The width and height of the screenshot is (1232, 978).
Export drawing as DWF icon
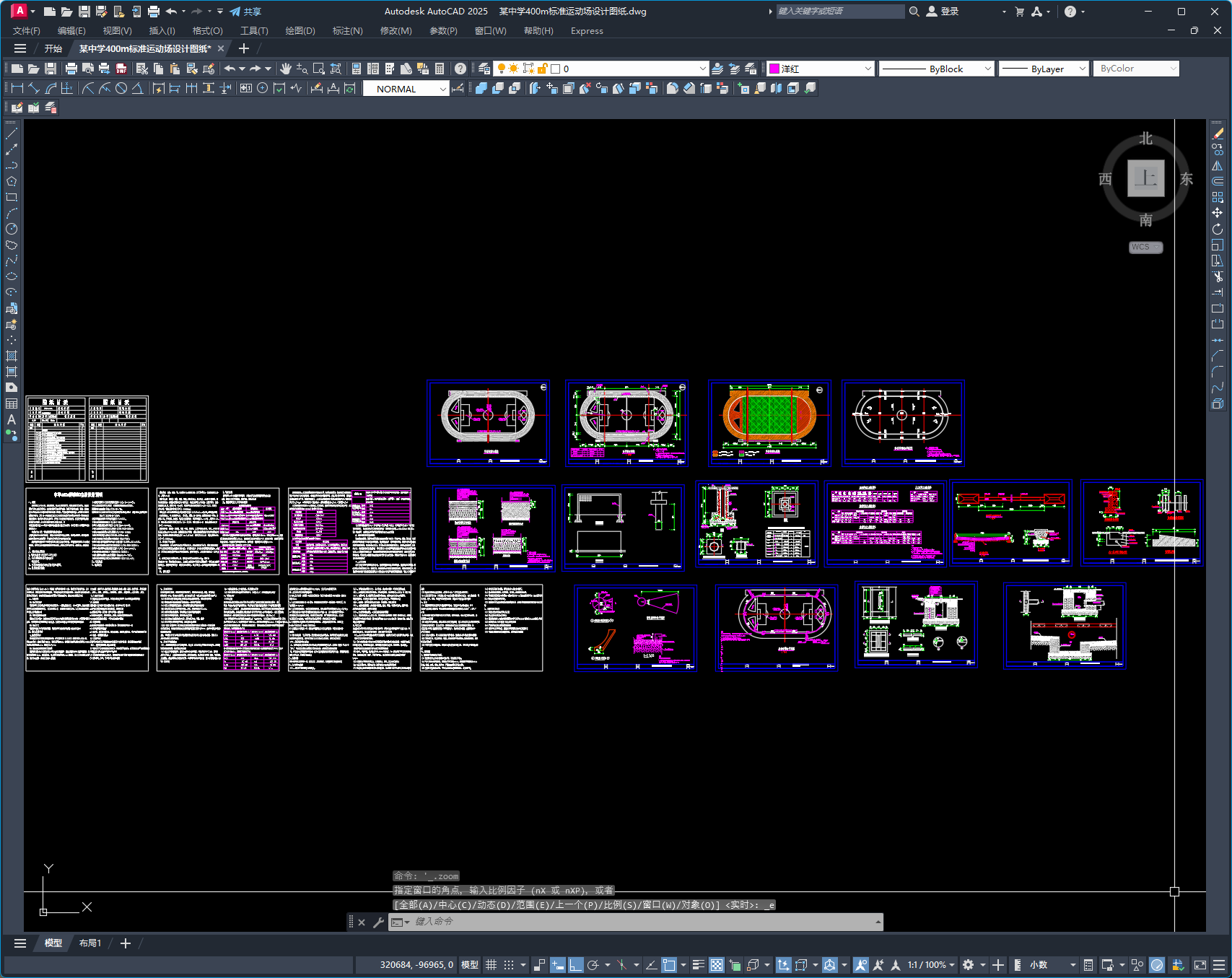(121, 69)
